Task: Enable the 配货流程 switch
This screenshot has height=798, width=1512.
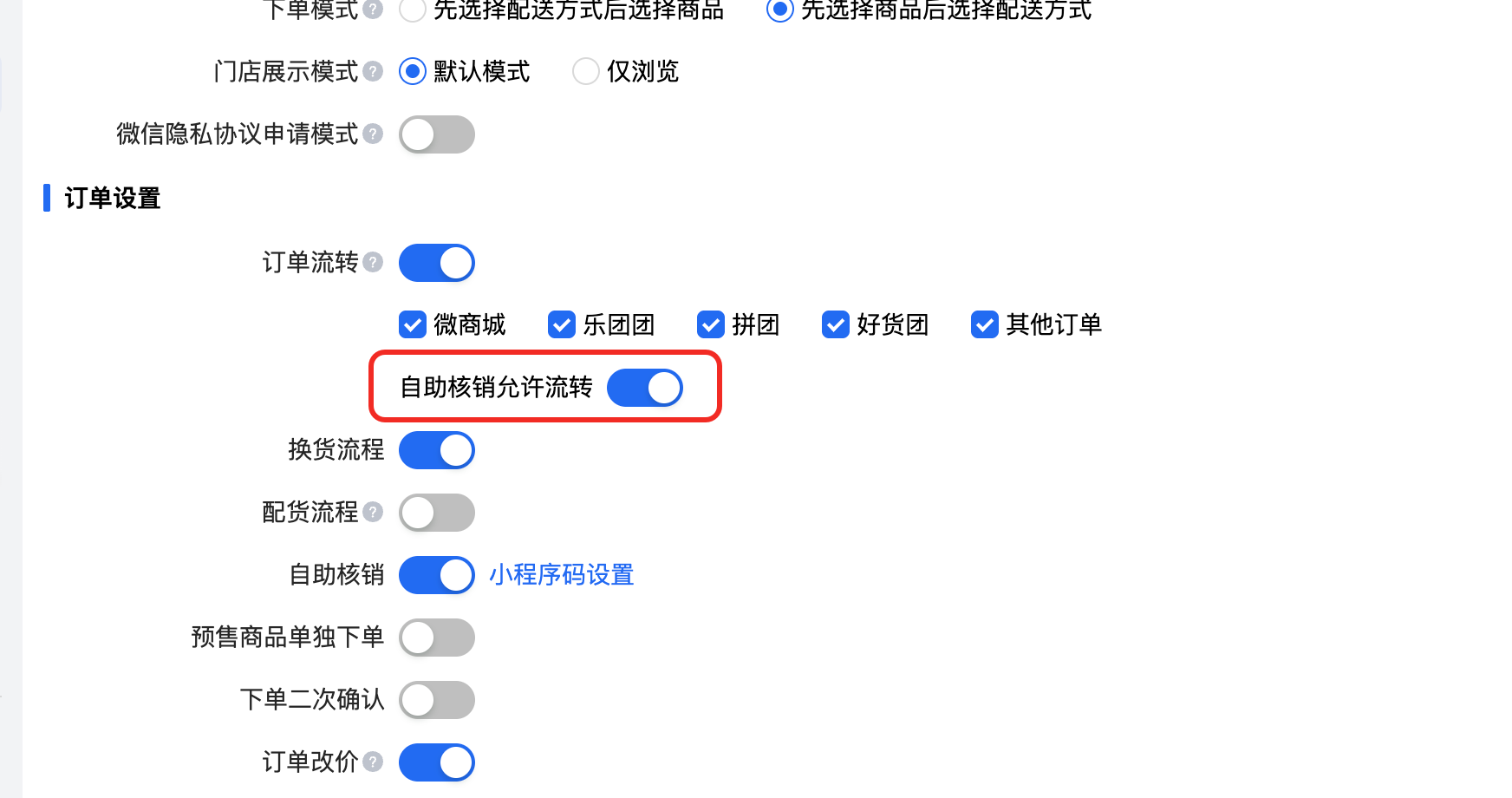Action: click(436, 513)
